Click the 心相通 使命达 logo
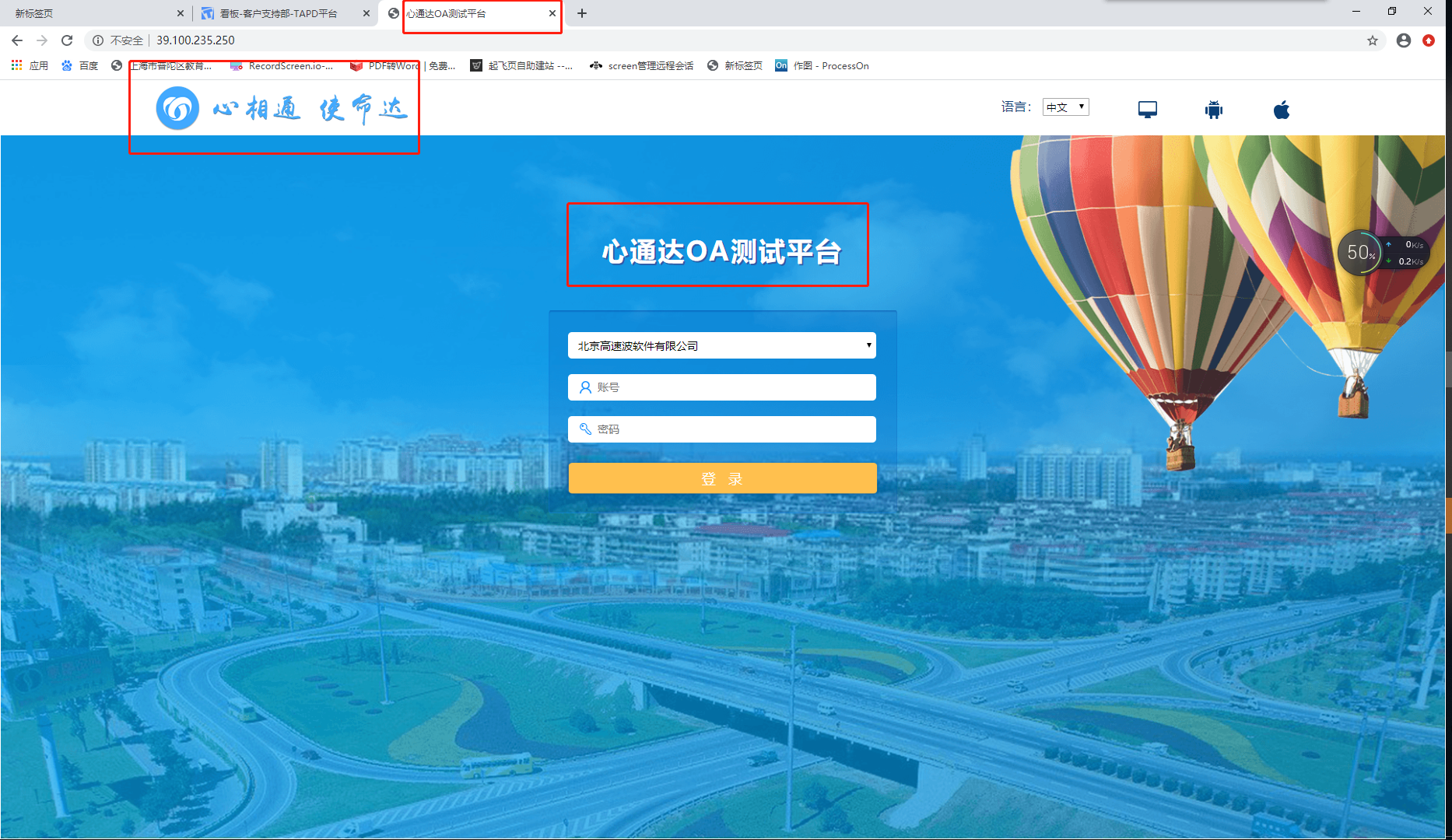 coord(282,108)
